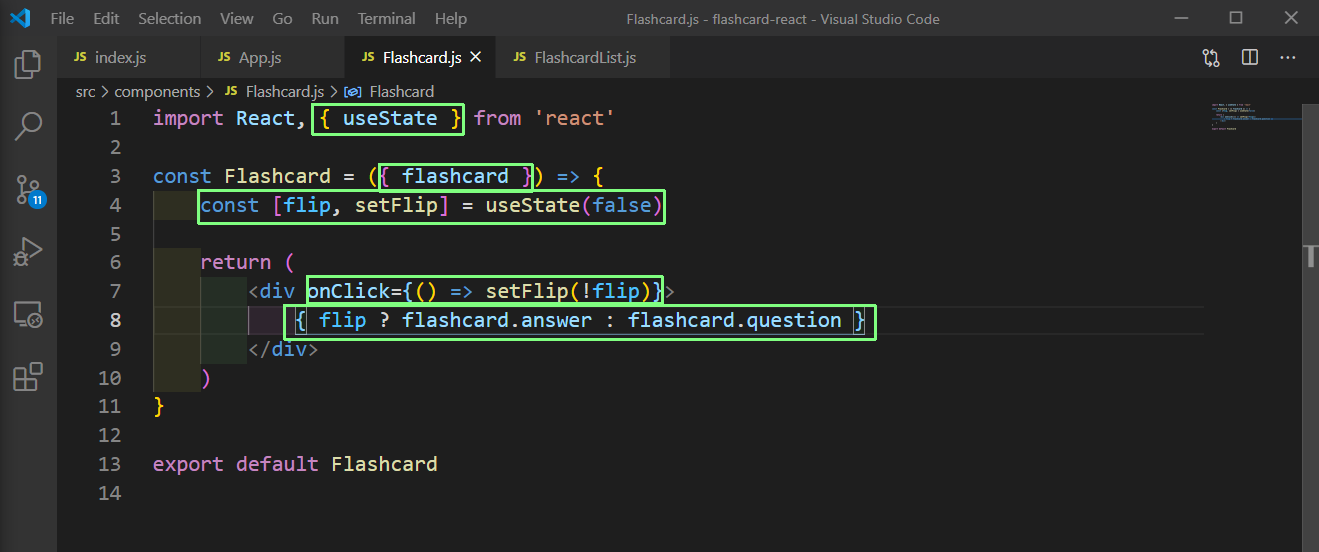Open the Help menu

coord(451,19)
